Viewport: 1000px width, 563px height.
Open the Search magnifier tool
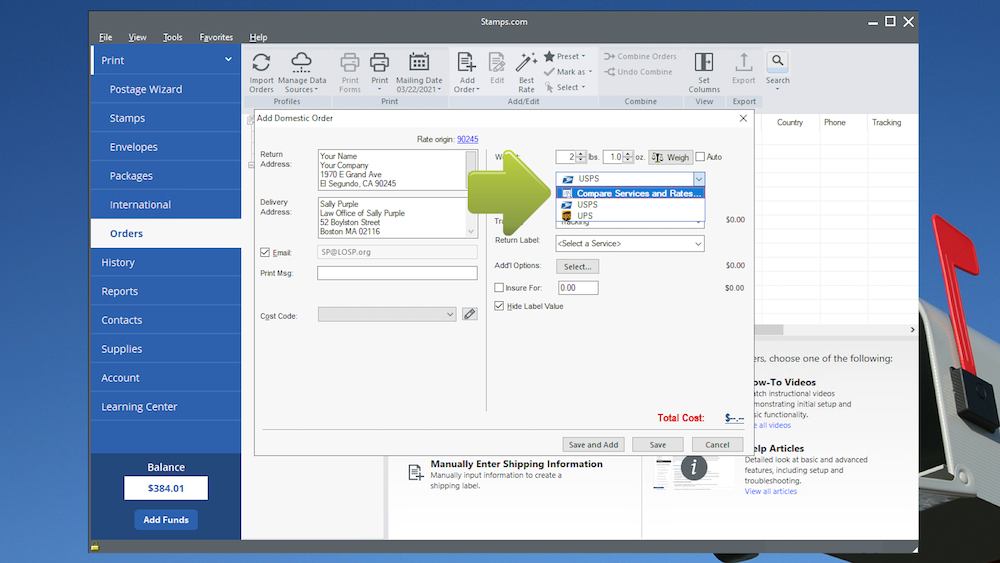click(777, 62)
